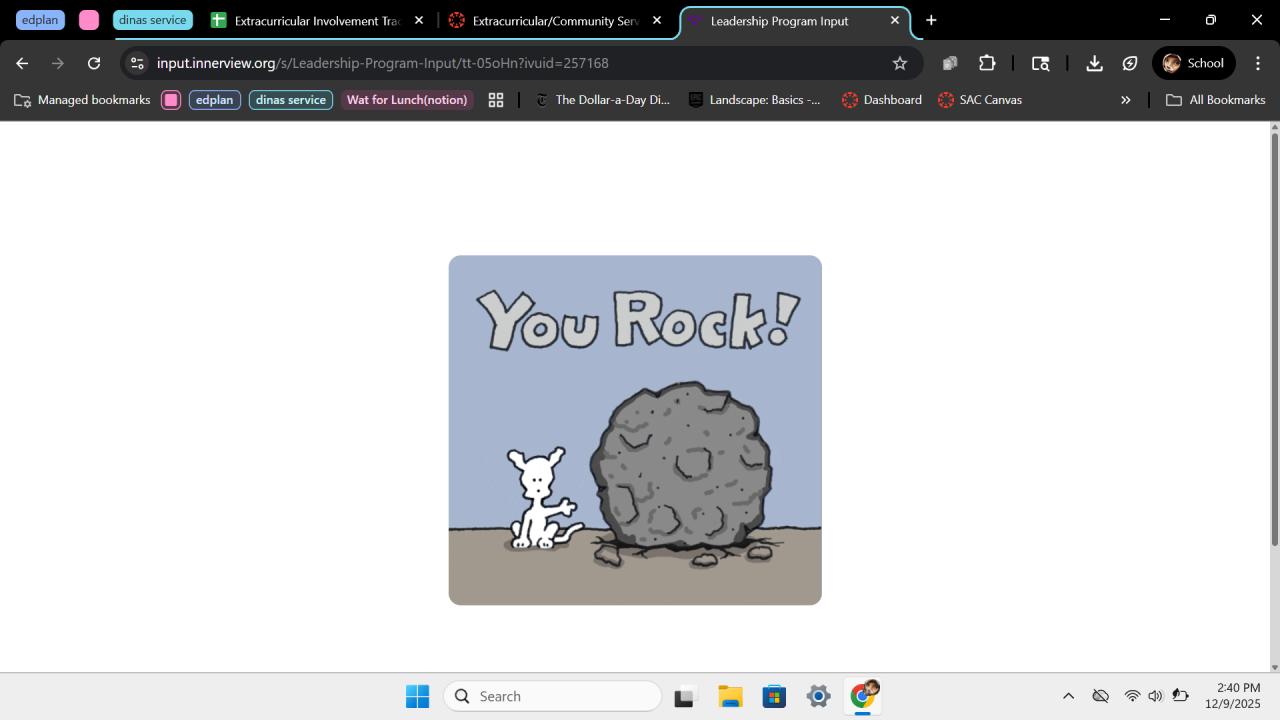Viewport: 1280px width, 720px height.
Task: Expand the hidden bookmarks overflow chevron
Action: pyautogui.click(x=1125, y=100)
